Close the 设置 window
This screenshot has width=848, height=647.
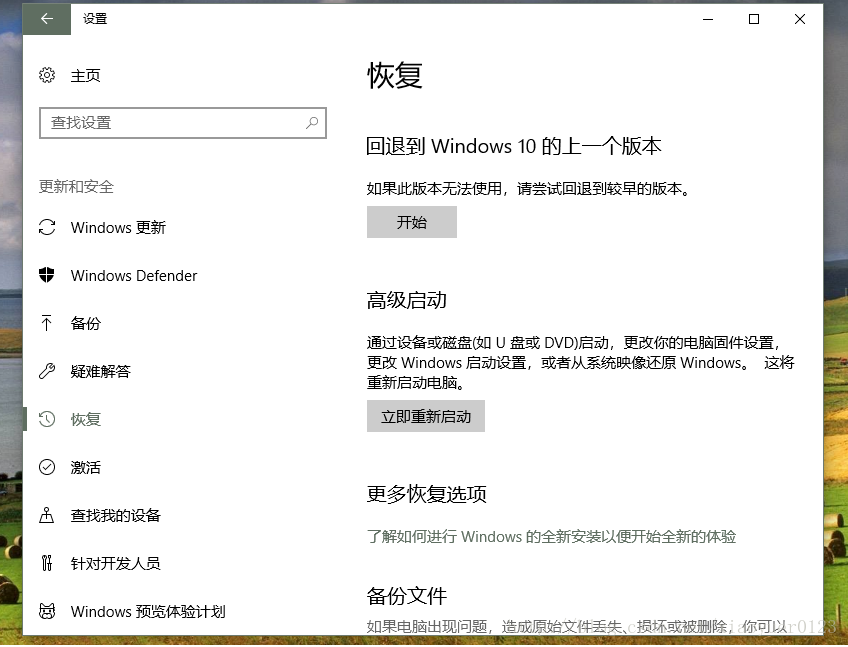click(800, 19)
